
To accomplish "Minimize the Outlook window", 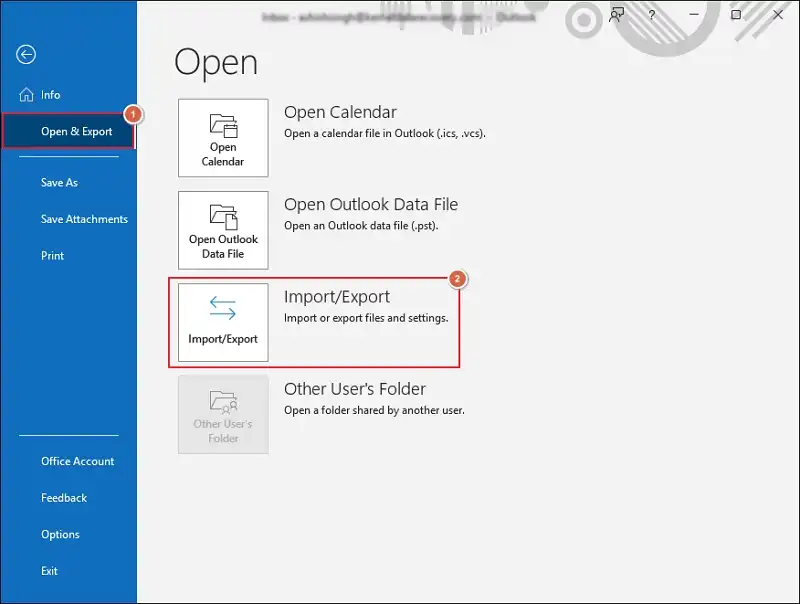I will click(694, 14).
